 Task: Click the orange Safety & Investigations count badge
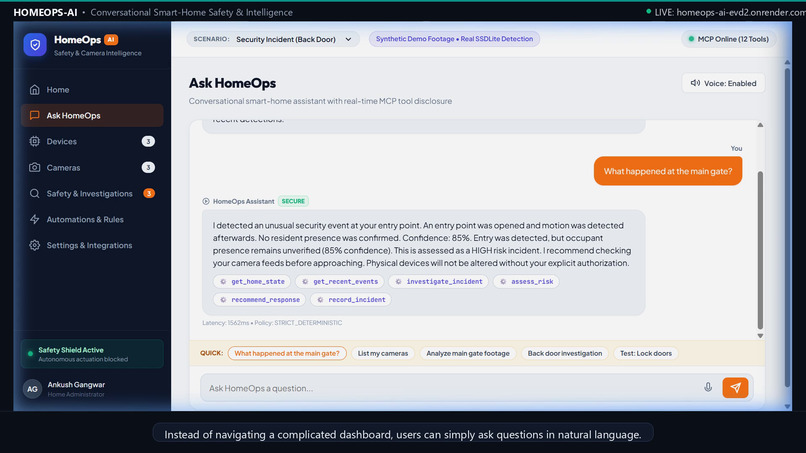point(149,193)
